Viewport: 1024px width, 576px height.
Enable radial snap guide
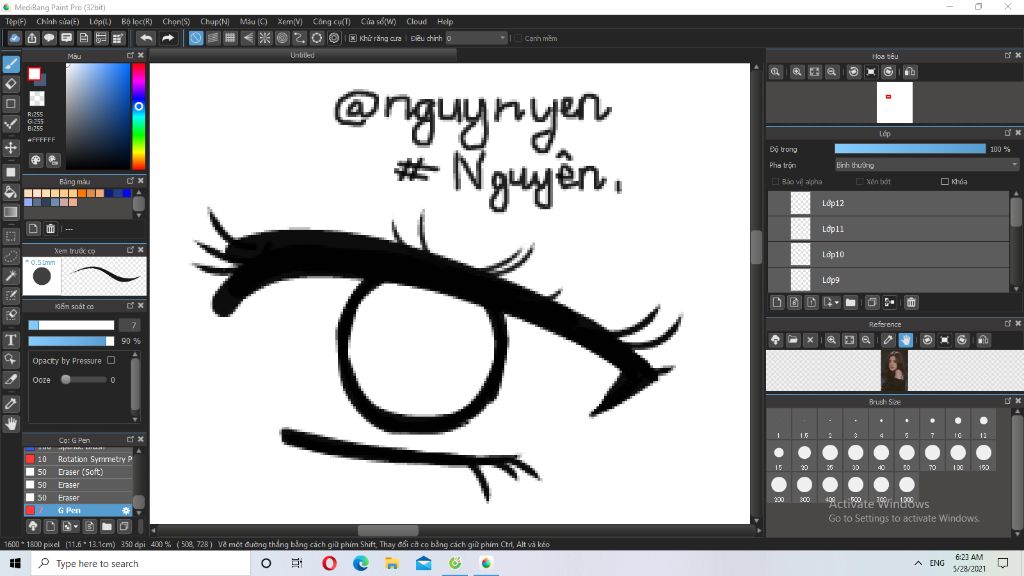(264, 38)
